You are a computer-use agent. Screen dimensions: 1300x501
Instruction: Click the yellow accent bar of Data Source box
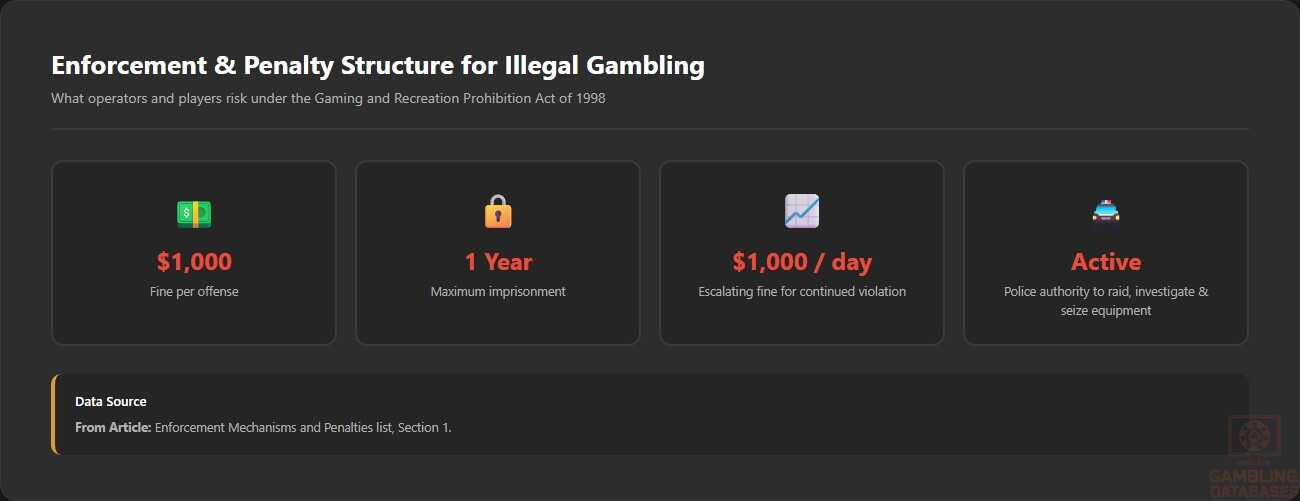point(53,414)
